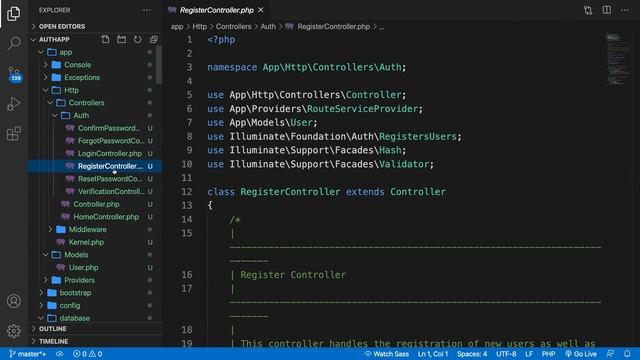This screenshot has width=640, height=360.
Task: Close the RegisterController.php tab
Action: pyautogui.click(x=260, y=10)
